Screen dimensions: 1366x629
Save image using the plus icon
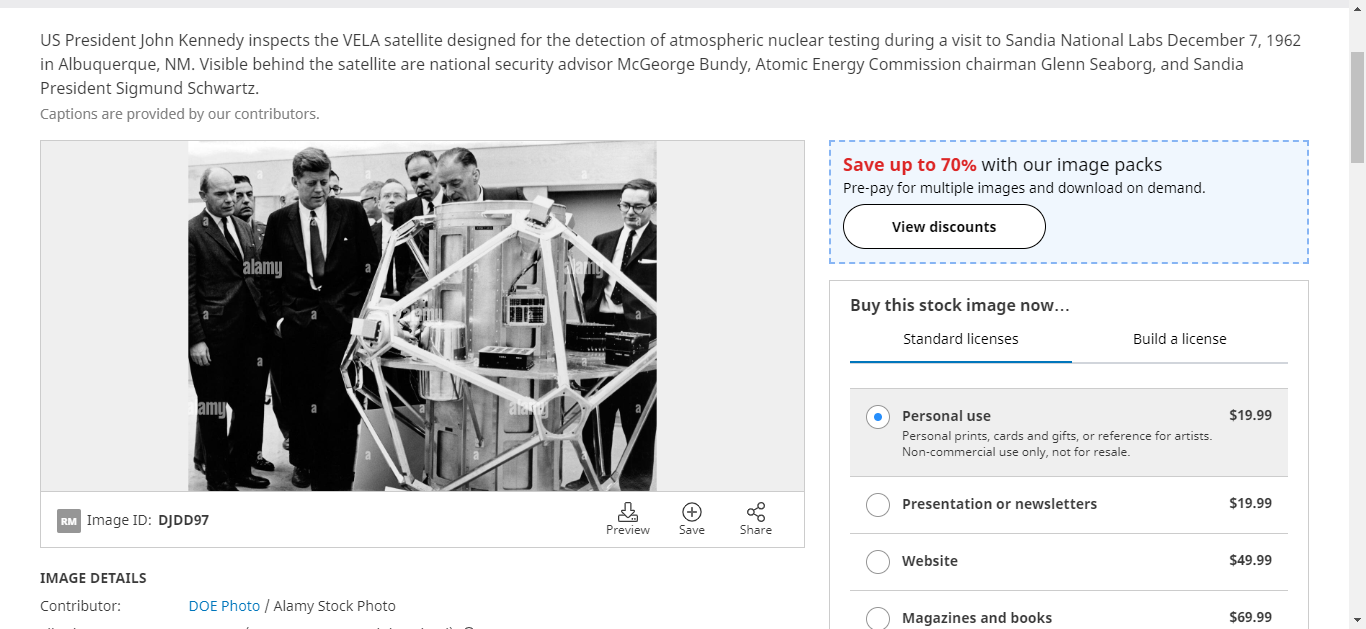[692, 519]
